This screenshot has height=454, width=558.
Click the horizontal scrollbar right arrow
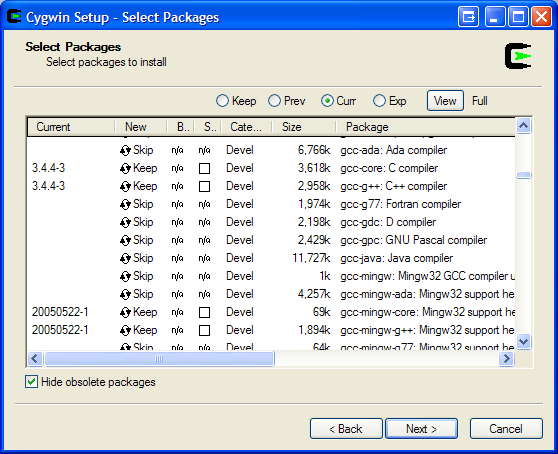coord(506,359)
